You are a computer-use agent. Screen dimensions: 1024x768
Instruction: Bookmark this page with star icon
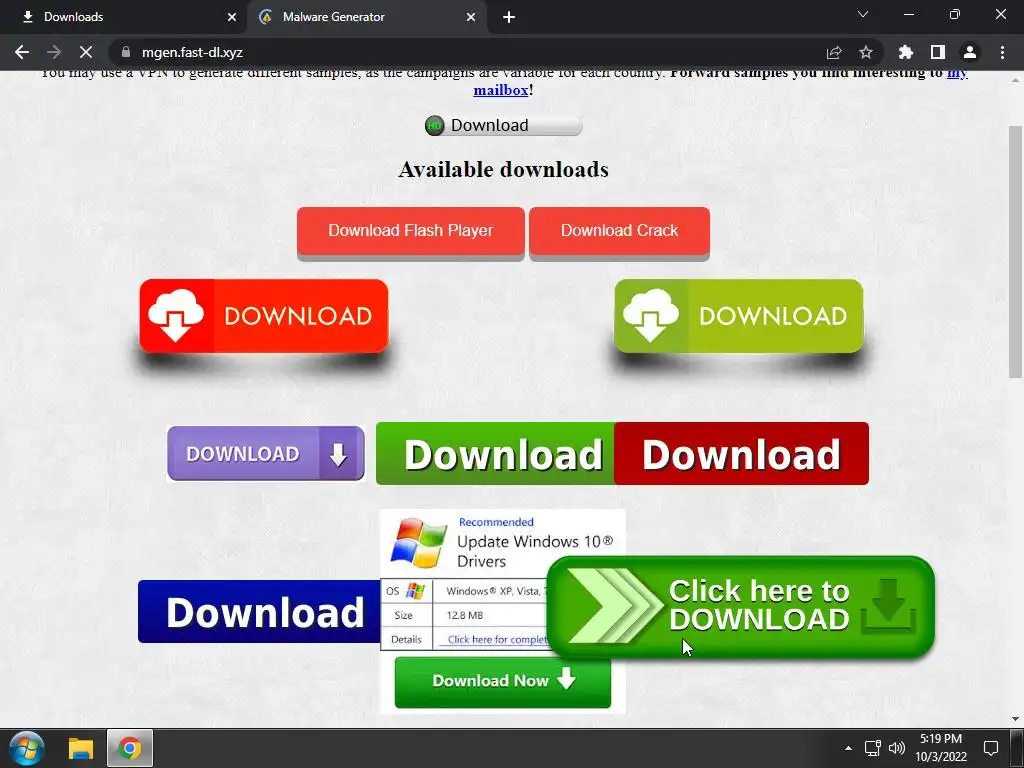point(866,52)
